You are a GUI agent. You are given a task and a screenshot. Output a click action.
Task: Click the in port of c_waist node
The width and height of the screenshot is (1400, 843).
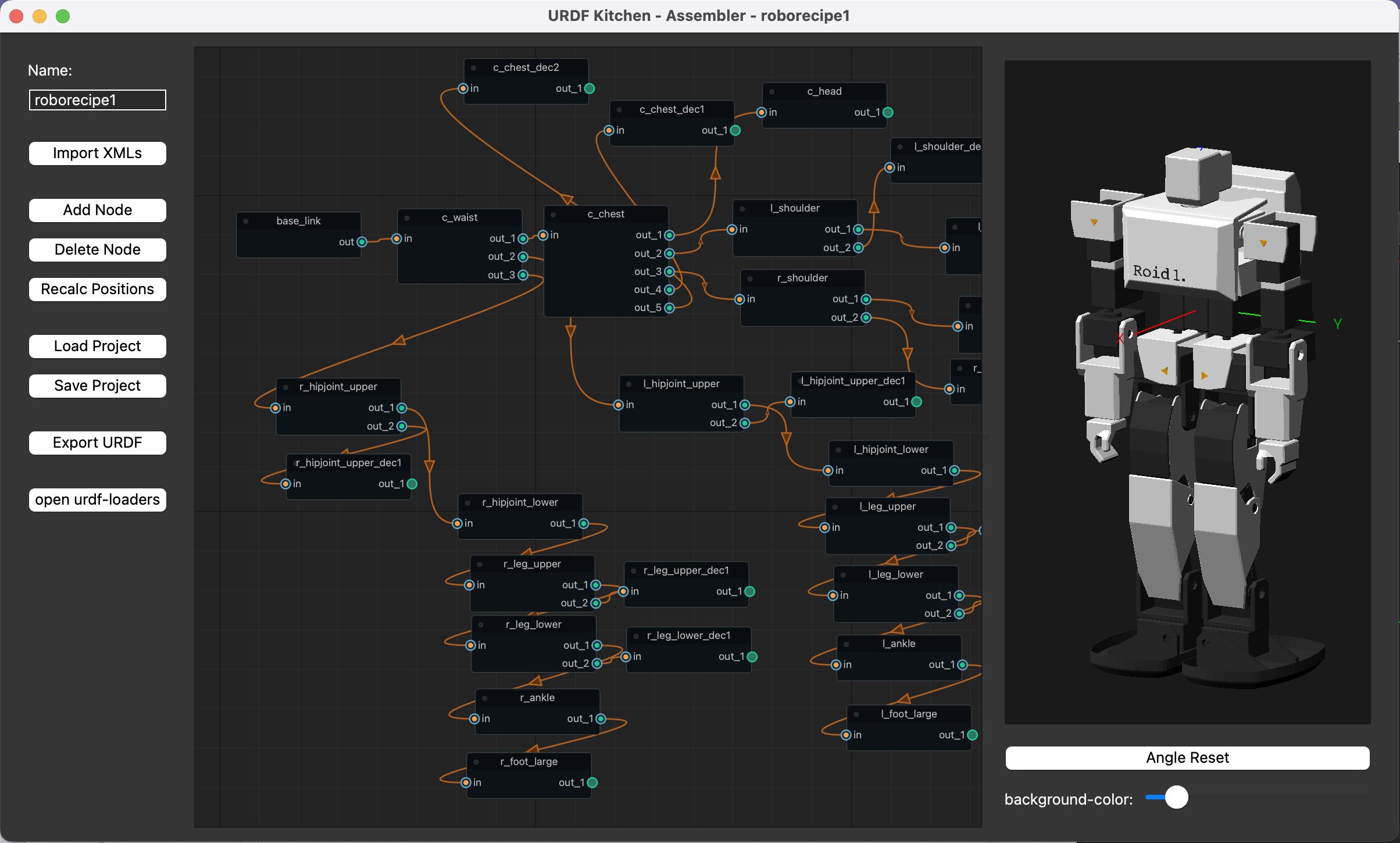point(397,238)
